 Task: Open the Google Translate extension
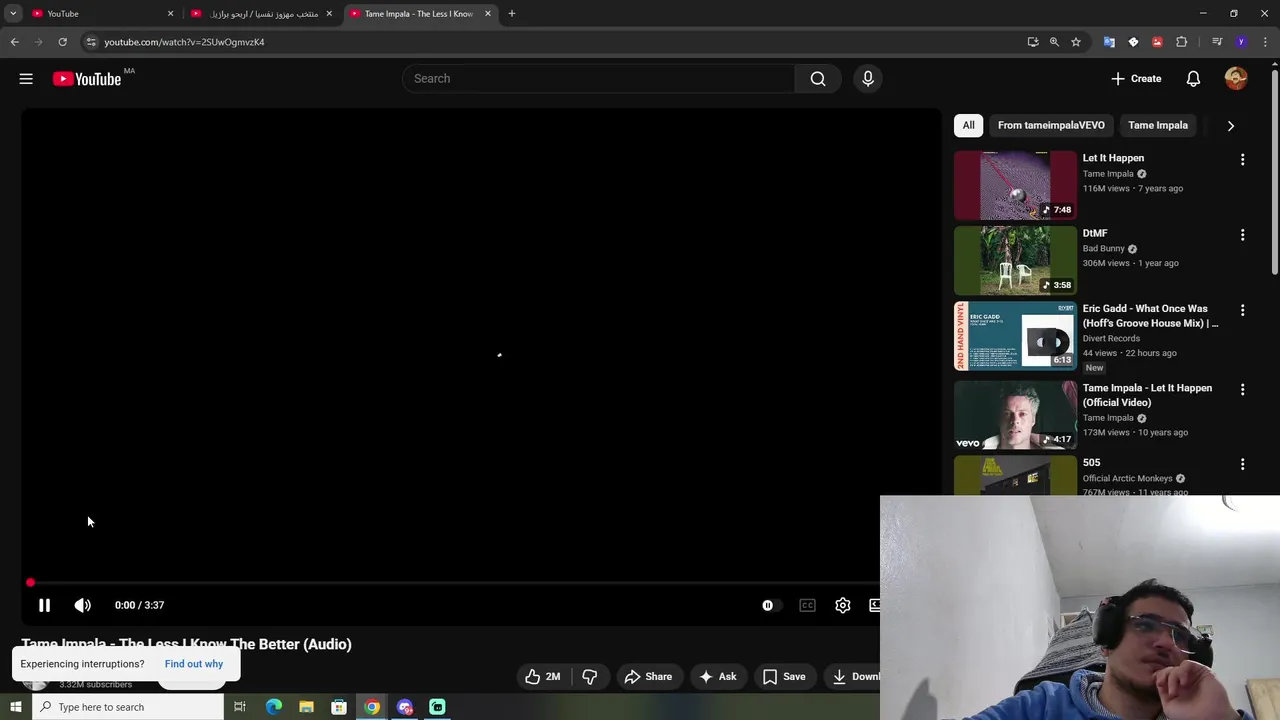[x=1109, y=42]
